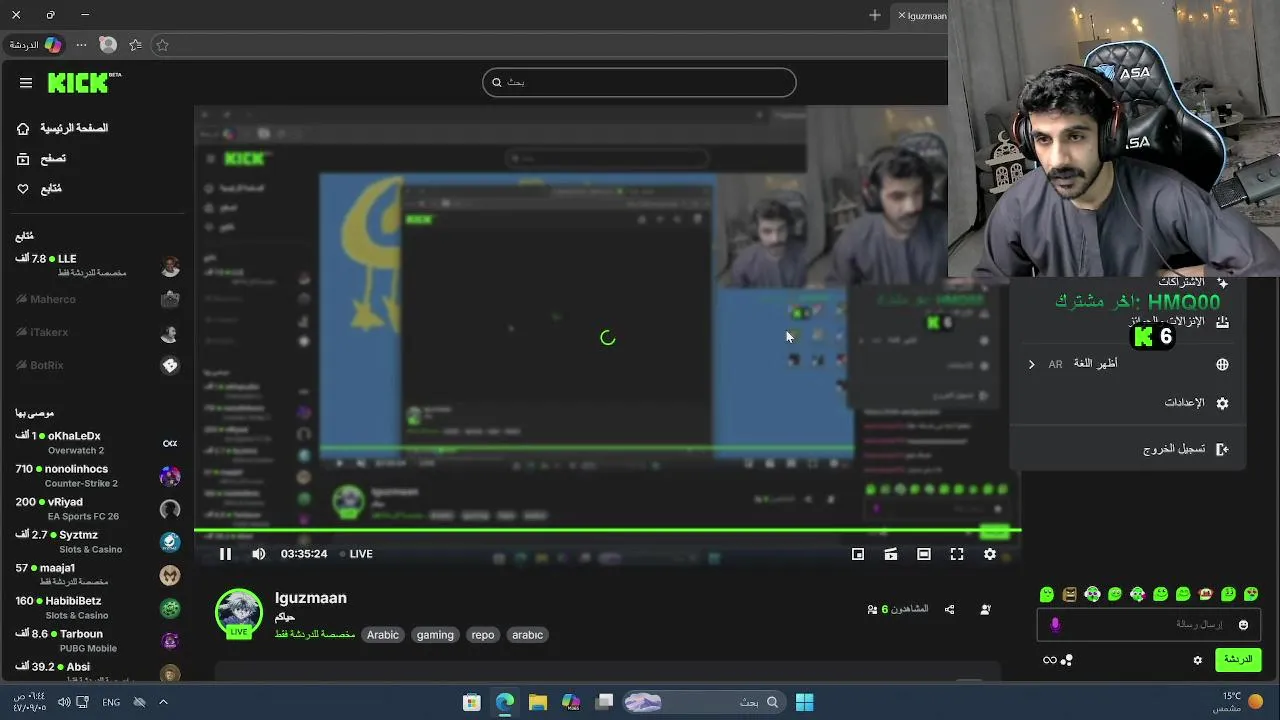Click the purple microphone icon
1280x720 pixels.
coord(1055,625)
